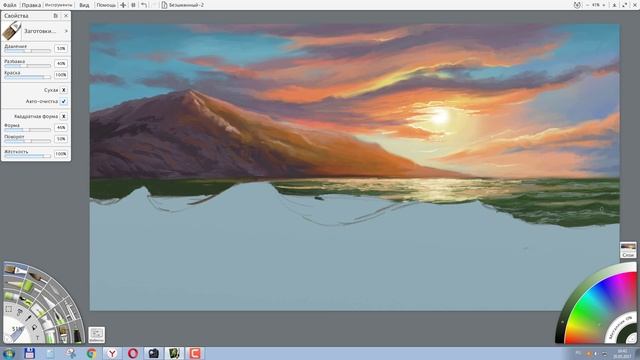The image size is (640, 360).
Task: Select the paint bucket fill tool
Action: [x=34, y=327]
